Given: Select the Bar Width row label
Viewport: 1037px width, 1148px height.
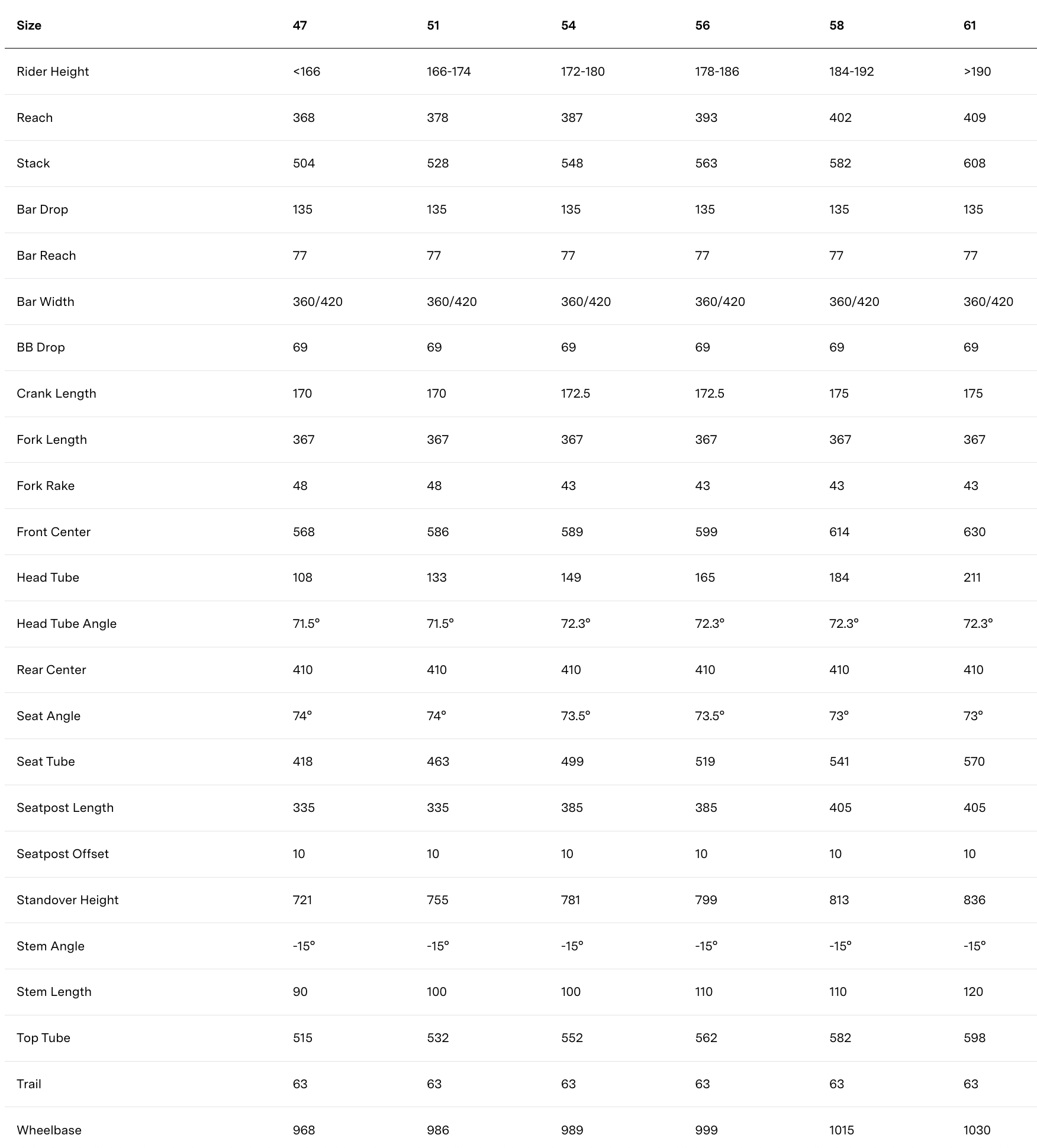Looking at the screenshot, I should [x=46, y=302].
